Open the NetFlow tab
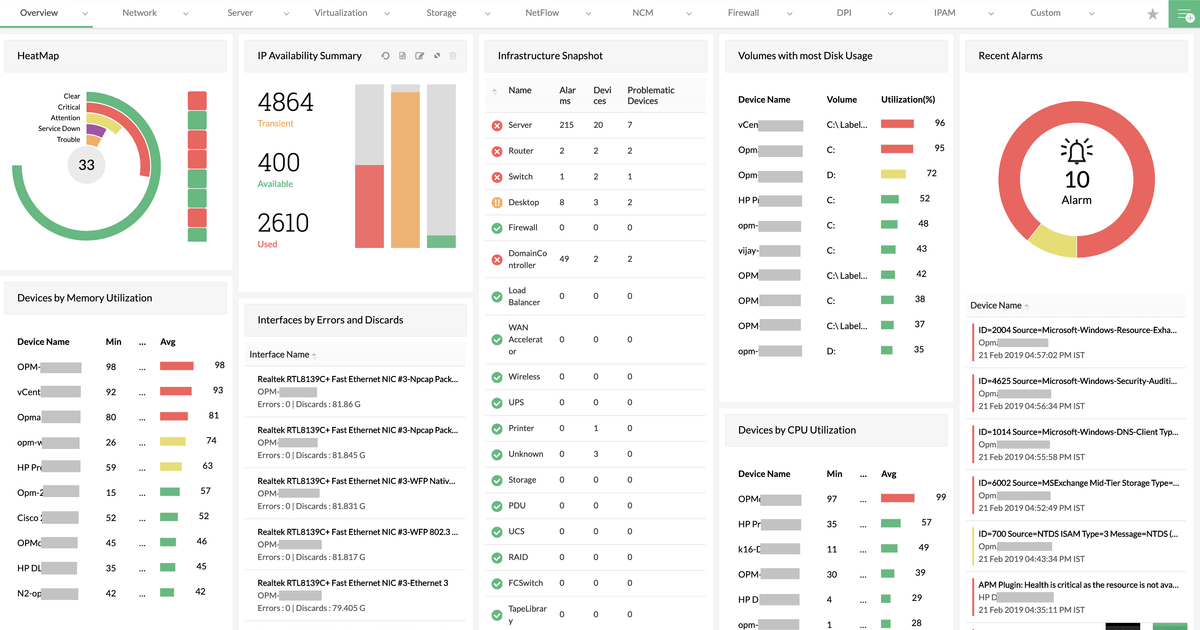The height and width of the screenshot is (630, 1200). coord(541,13)
